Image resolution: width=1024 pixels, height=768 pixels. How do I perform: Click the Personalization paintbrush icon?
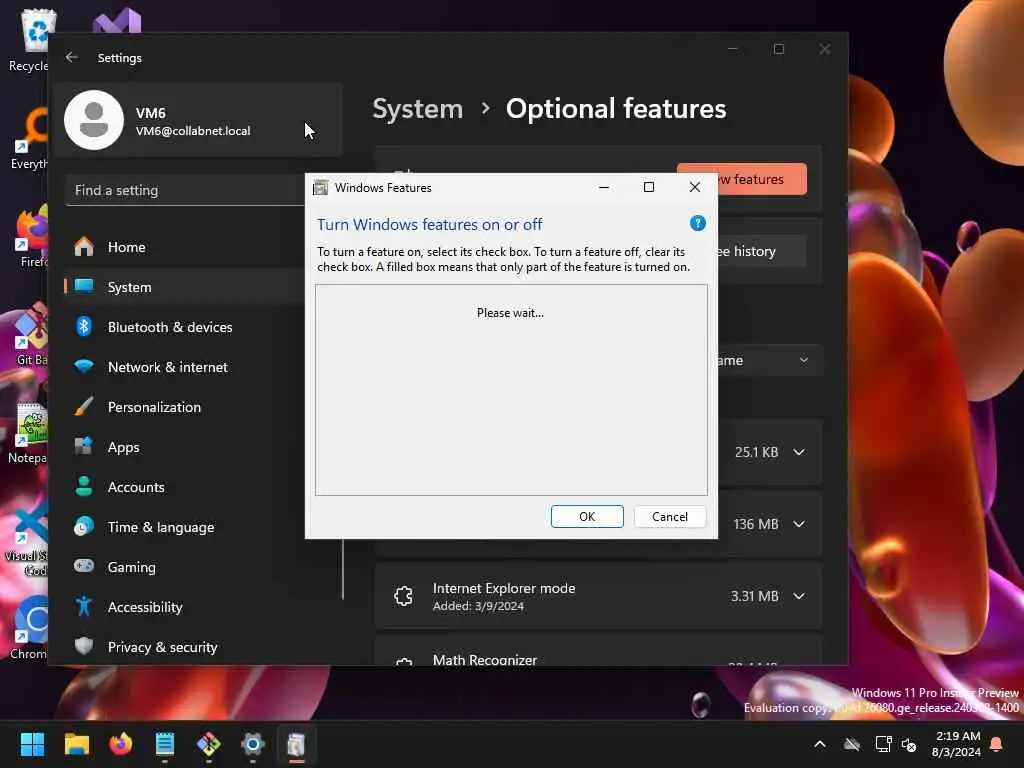84,406
